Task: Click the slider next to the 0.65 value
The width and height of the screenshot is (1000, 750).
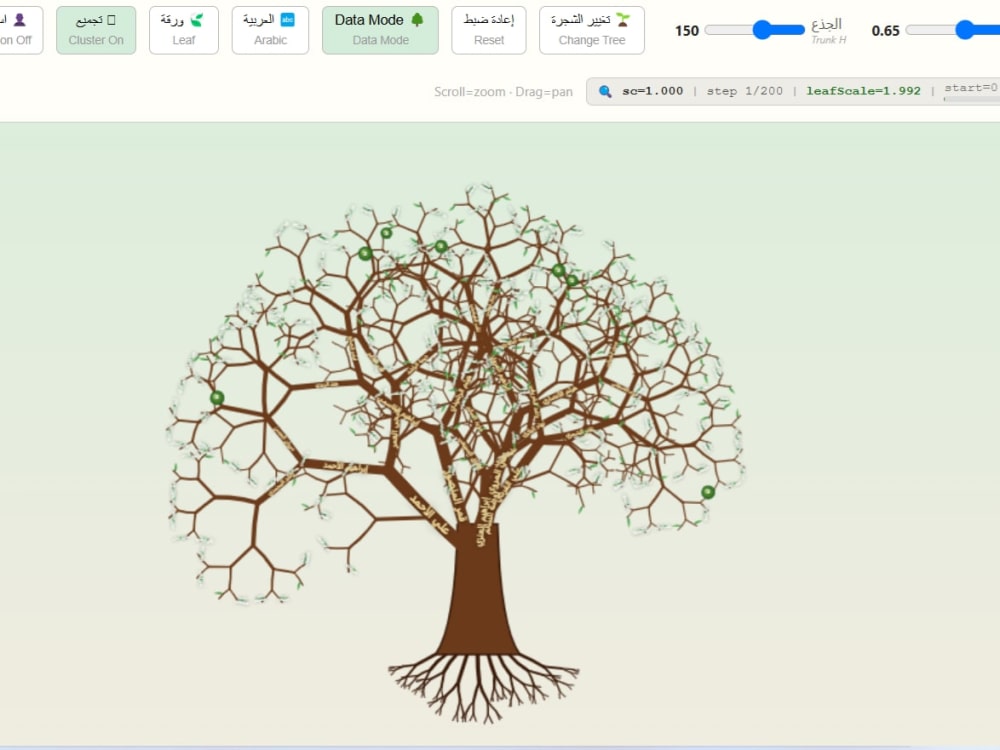Action: coord(953,30)
